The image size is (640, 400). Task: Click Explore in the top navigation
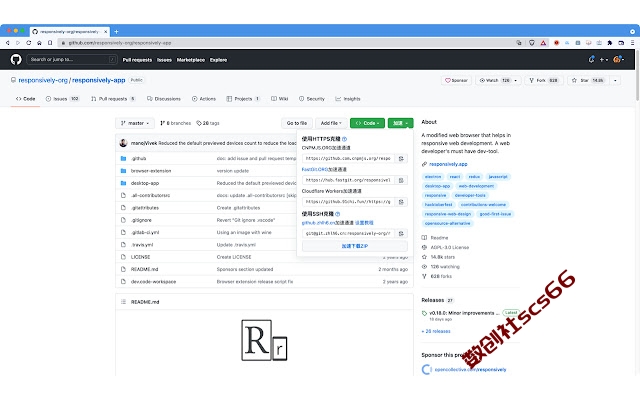point(218,60)
